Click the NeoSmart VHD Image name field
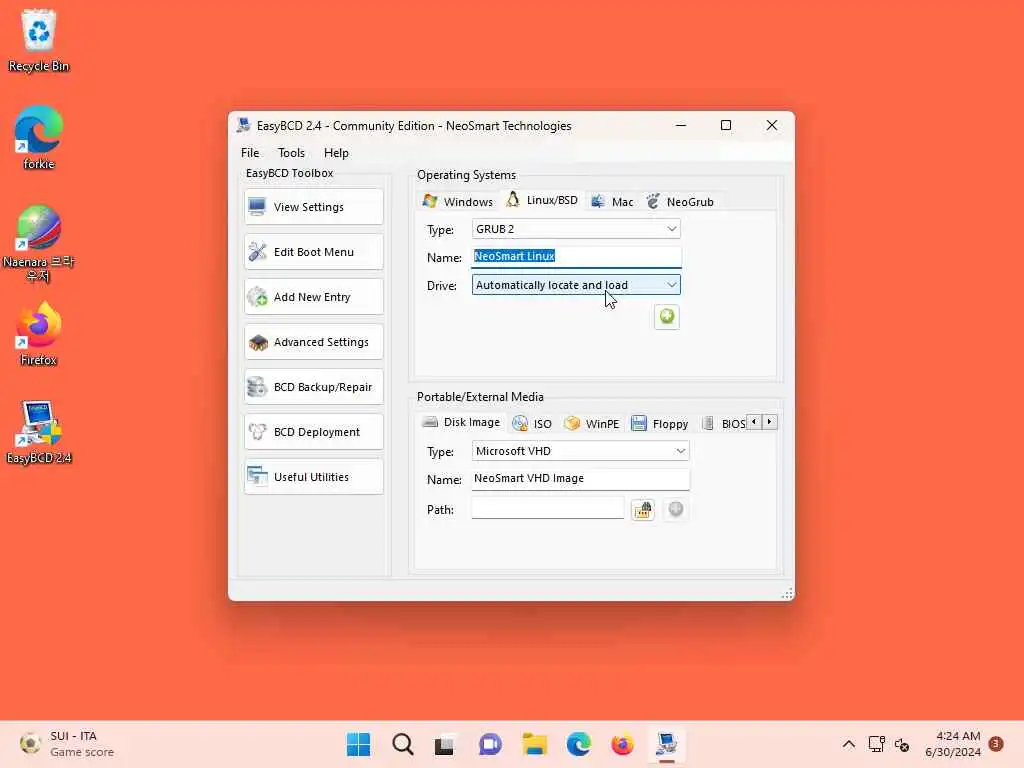Image resolution: width=1024 pixels, height=768 pixels. 581,479
